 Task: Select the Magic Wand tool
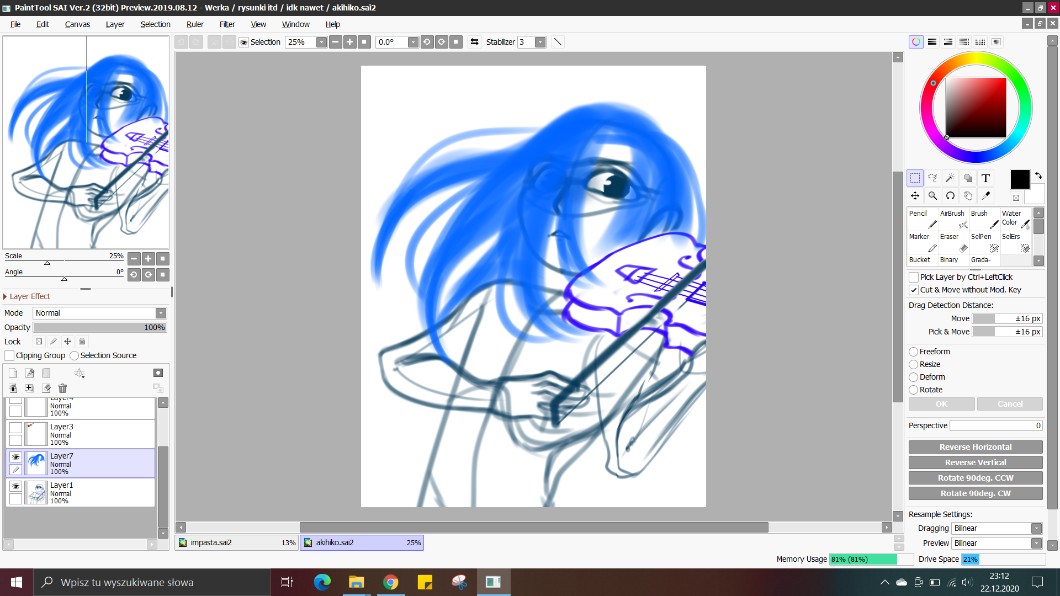(950, 178)
